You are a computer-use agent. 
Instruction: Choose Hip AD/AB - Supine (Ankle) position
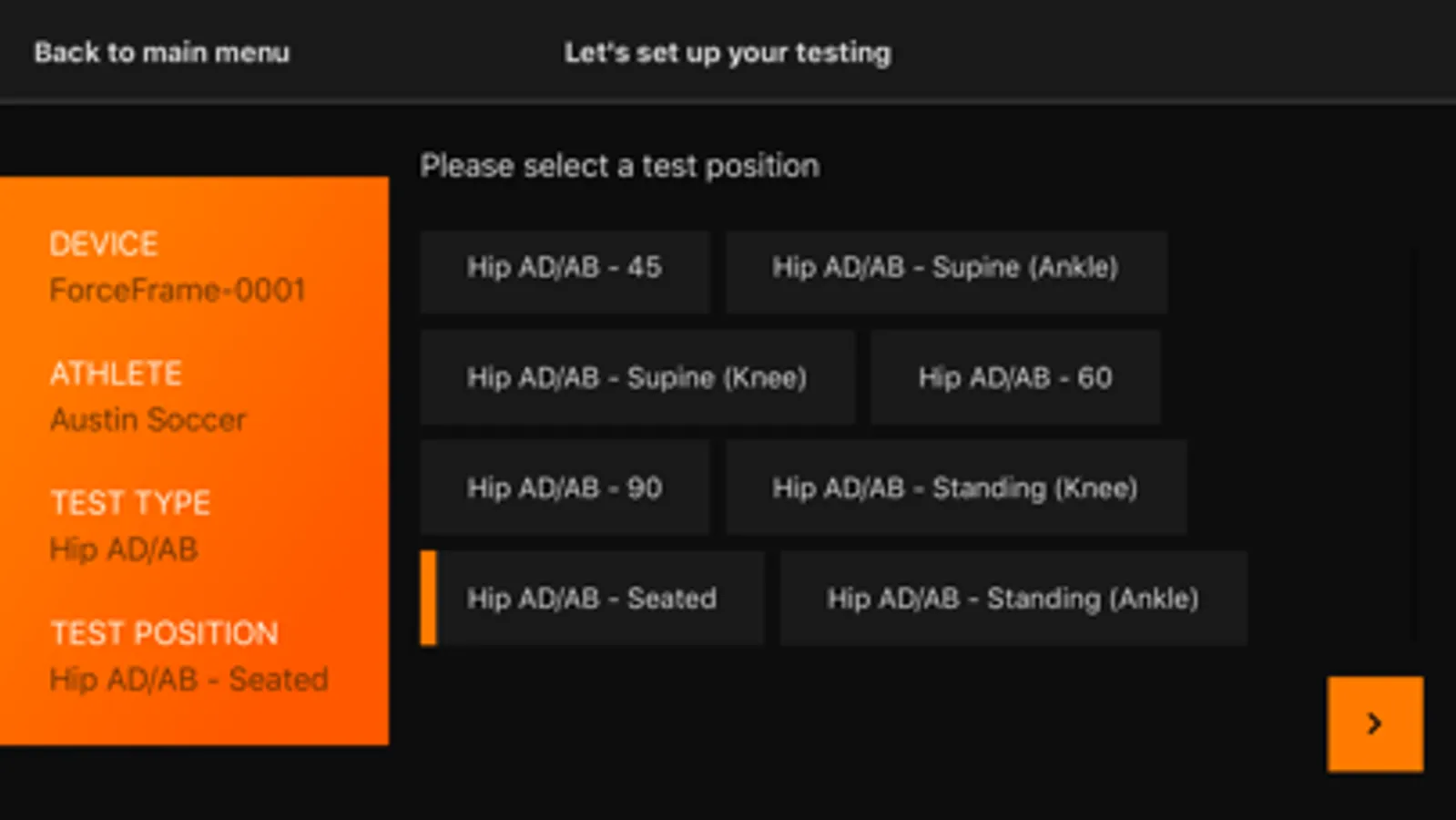point(946,270)
